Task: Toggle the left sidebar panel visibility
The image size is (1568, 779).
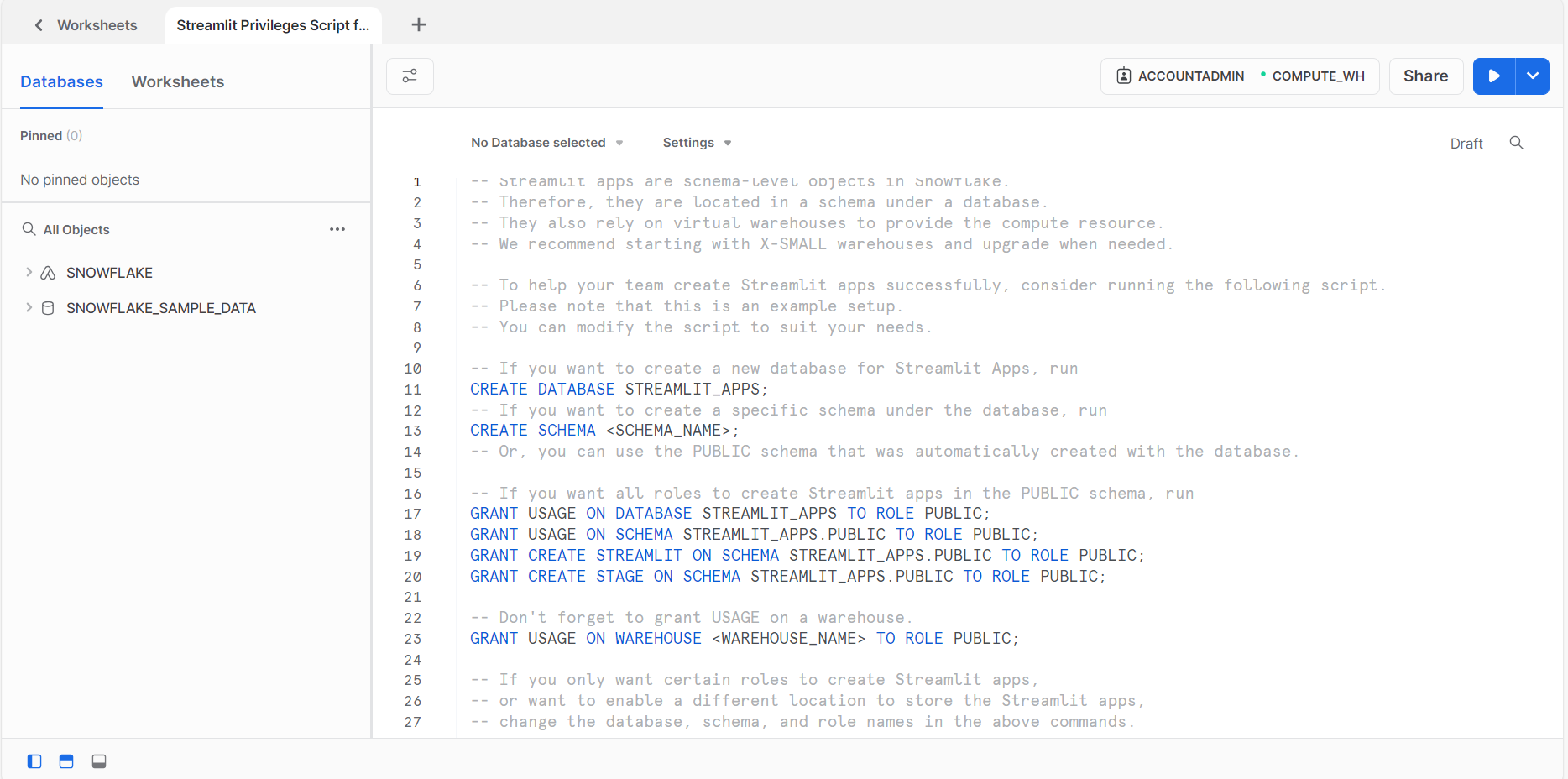Action: [x=34, y=761]
